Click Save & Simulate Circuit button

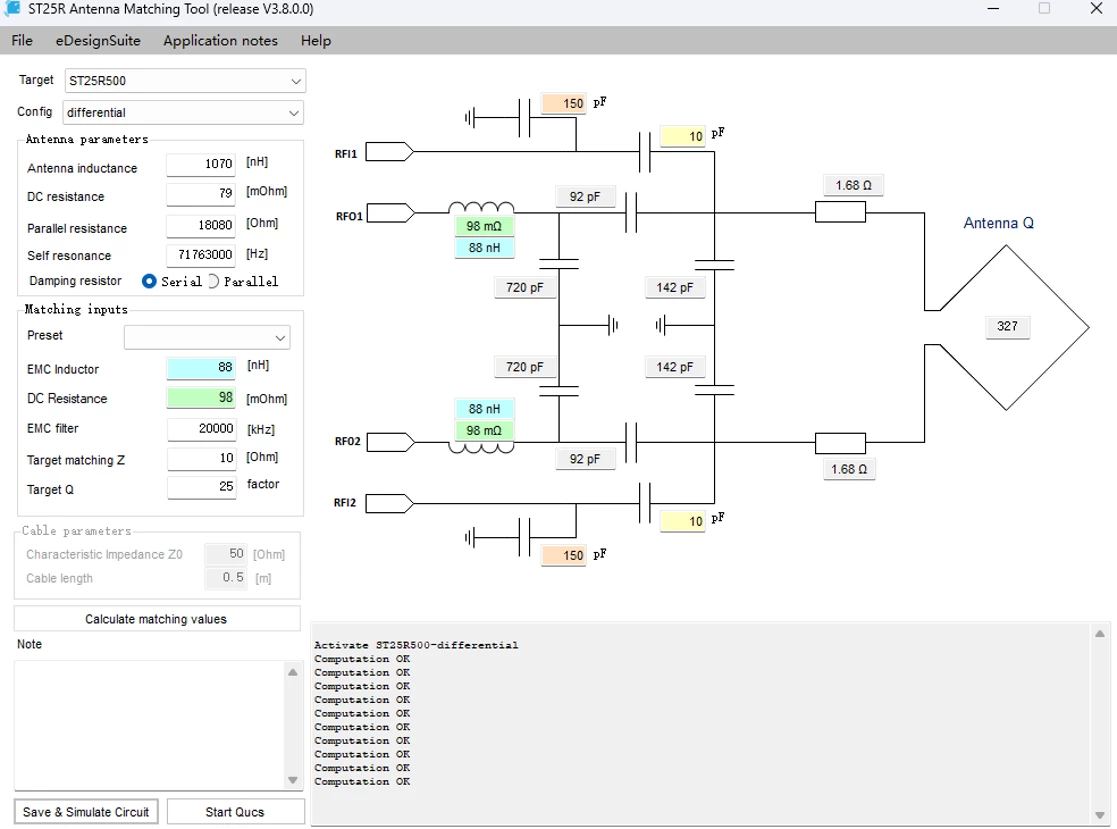click(86, 812)
